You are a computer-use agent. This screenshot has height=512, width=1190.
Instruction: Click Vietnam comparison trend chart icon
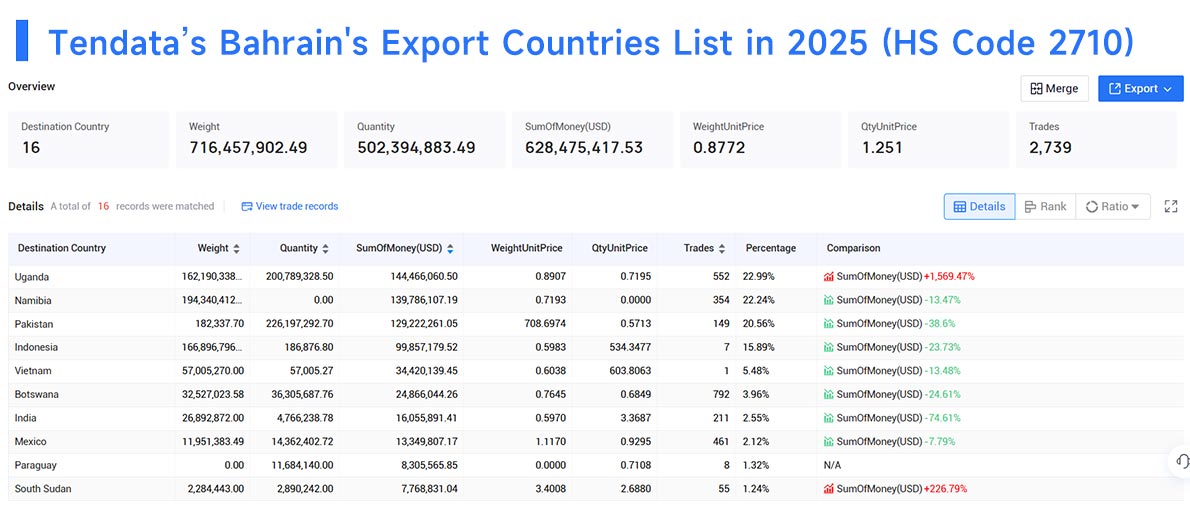pos(829,371)
